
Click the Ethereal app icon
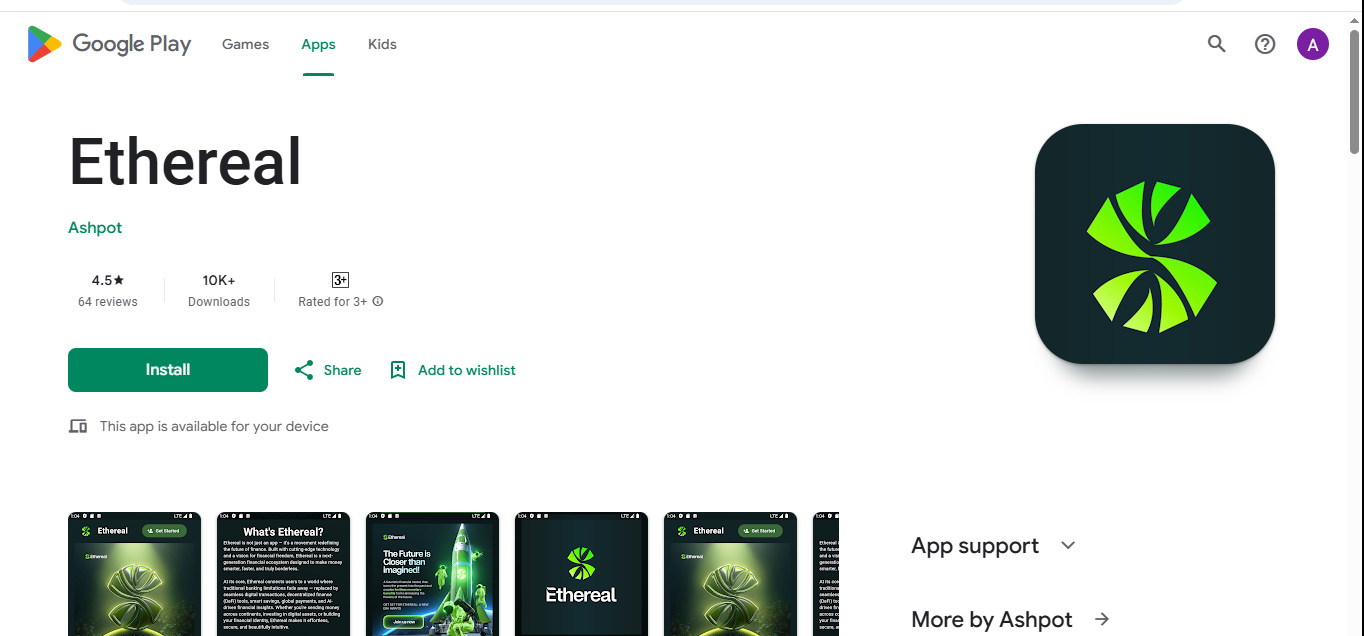coord(1155,244)
